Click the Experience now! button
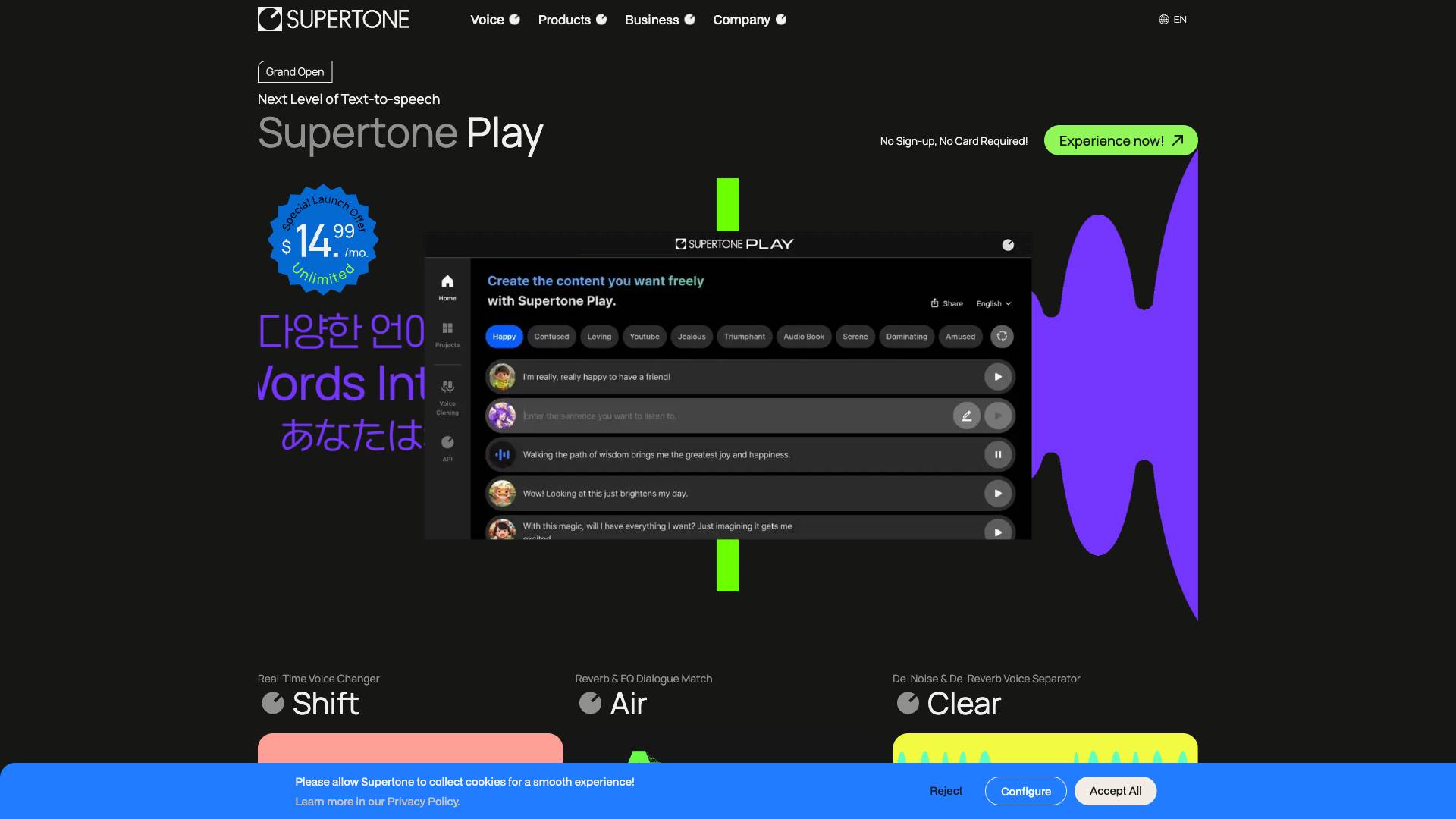The height and width of the screenshot is (819, 1456). pyautogui.click(x=1120, y=141)
